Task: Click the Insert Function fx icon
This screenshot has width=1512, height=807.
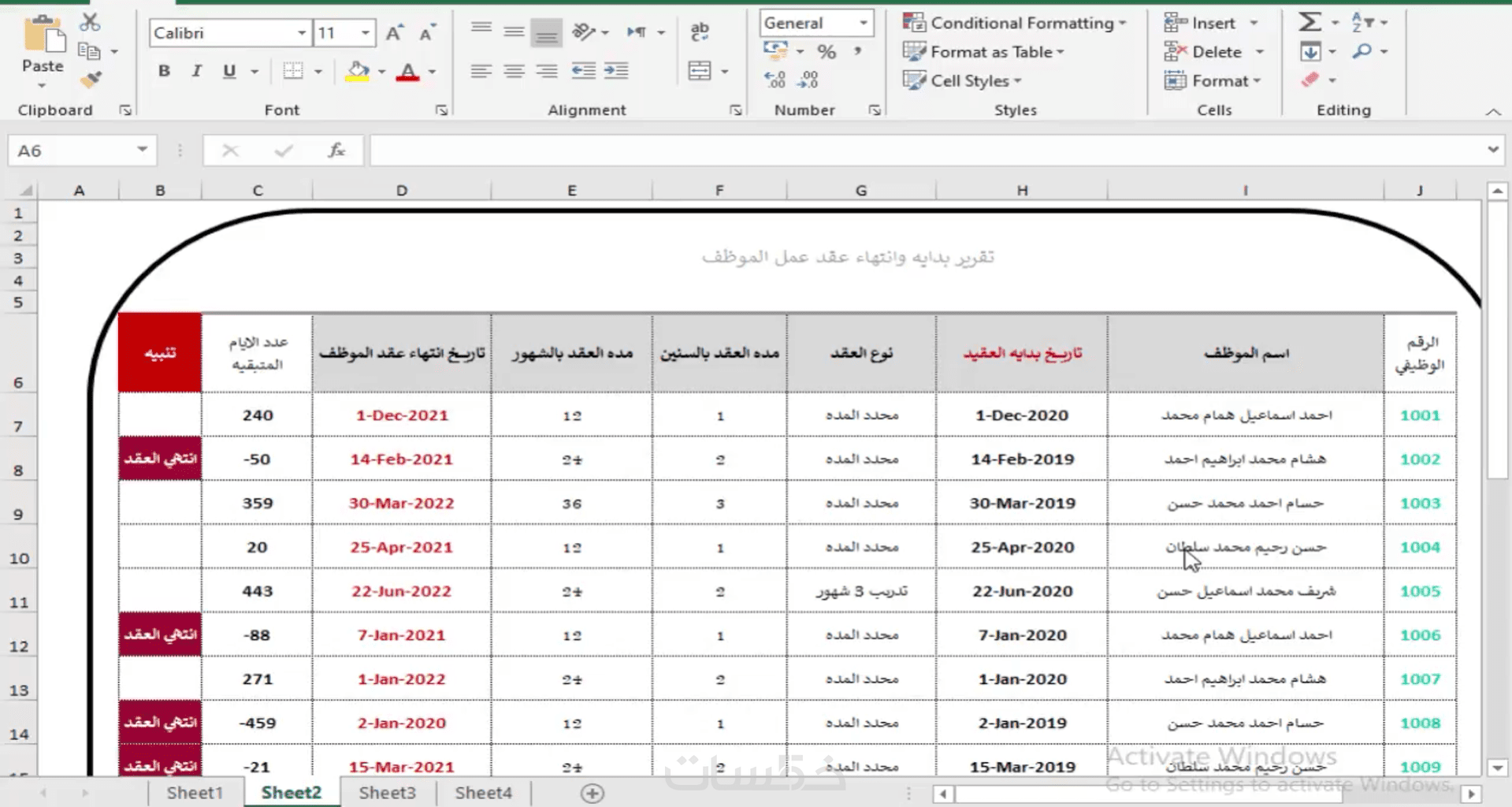Action: click(x=336, y=150)
